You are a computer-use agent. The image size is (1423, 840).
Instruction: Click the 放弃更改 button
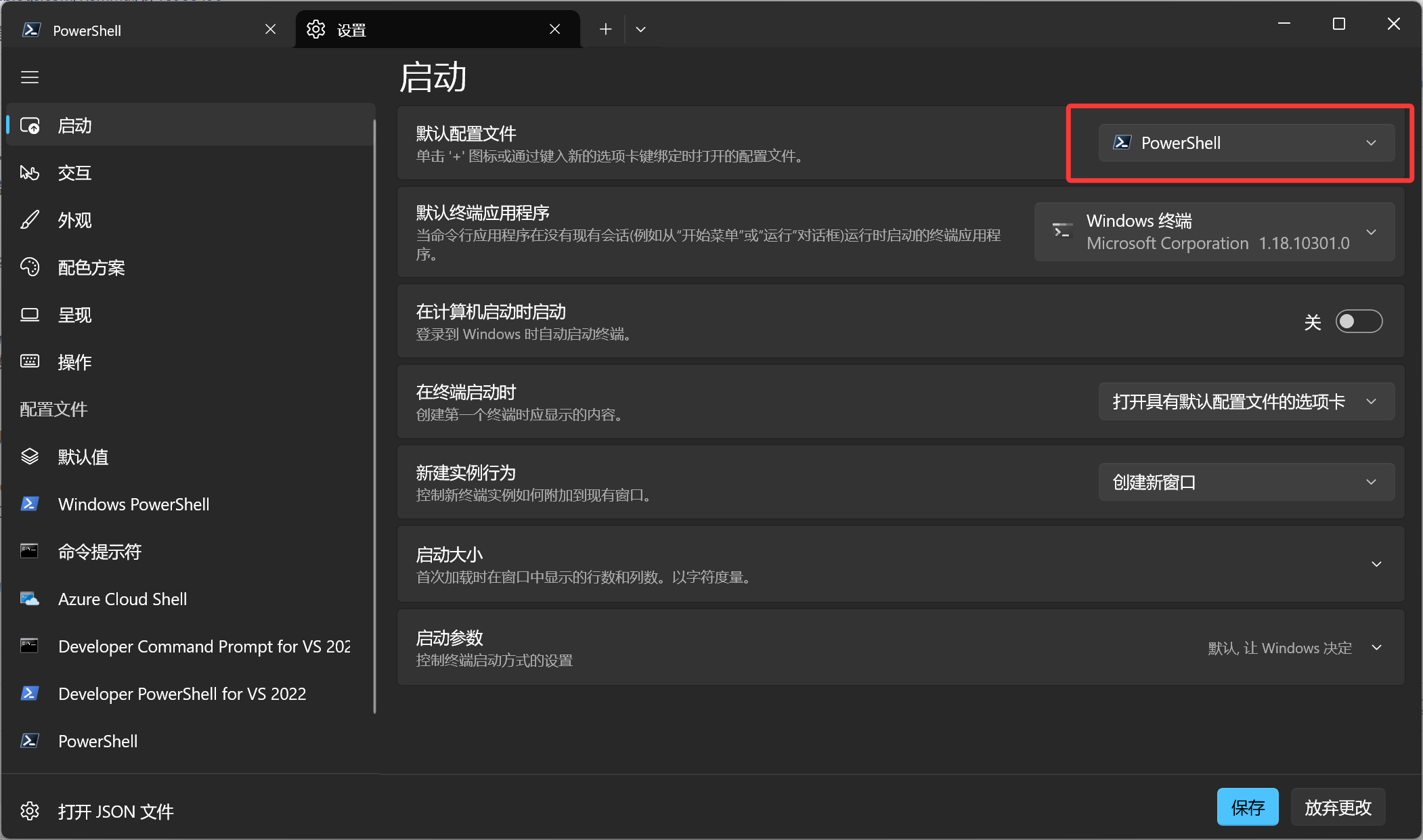(x=1337, y=807)
